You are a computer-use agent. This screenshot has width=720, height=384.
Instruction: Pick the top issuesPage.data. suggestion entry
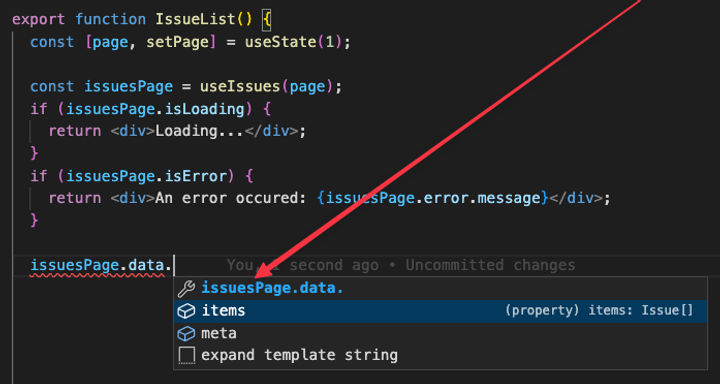click(440, 288)
